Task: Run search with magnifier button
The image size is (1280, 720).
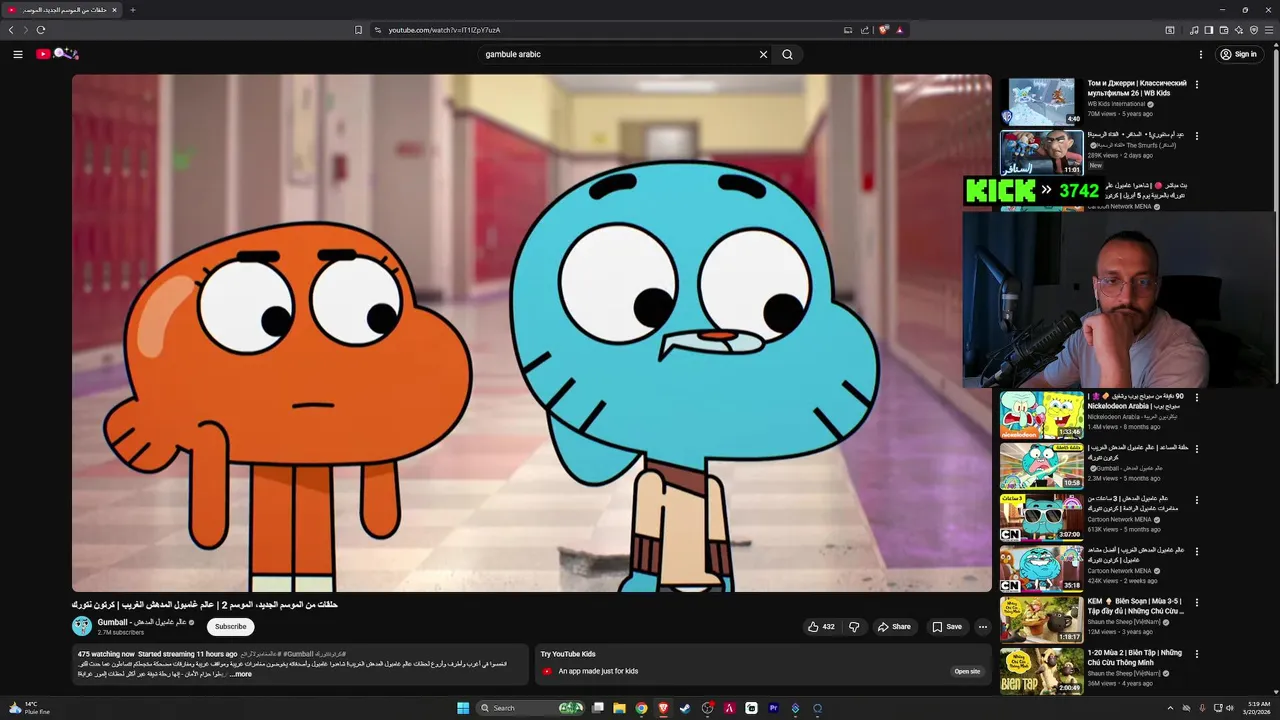Action: pyautogui.click(x=787, y=54)
